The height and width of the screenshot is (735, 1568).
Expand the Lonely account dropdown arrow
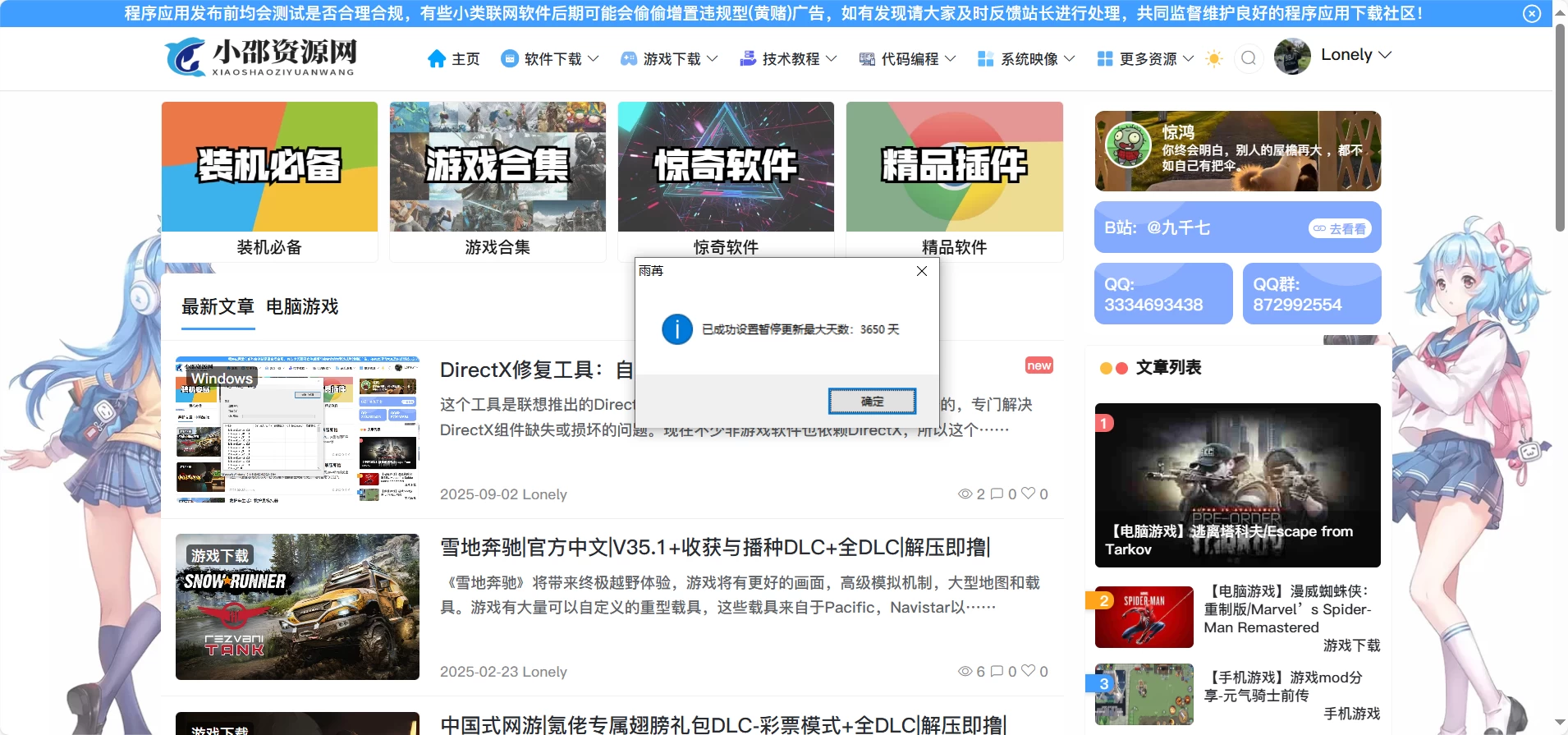pos(1386,55)
